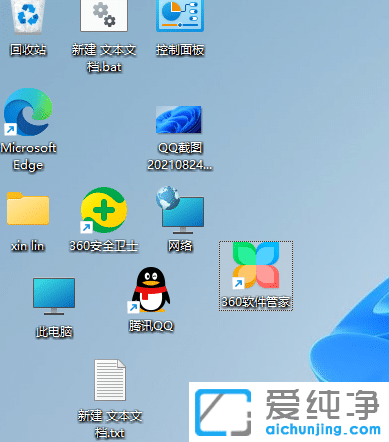Click the 此电脑 label text
389x442 pixels.
(x=54, y=332)
